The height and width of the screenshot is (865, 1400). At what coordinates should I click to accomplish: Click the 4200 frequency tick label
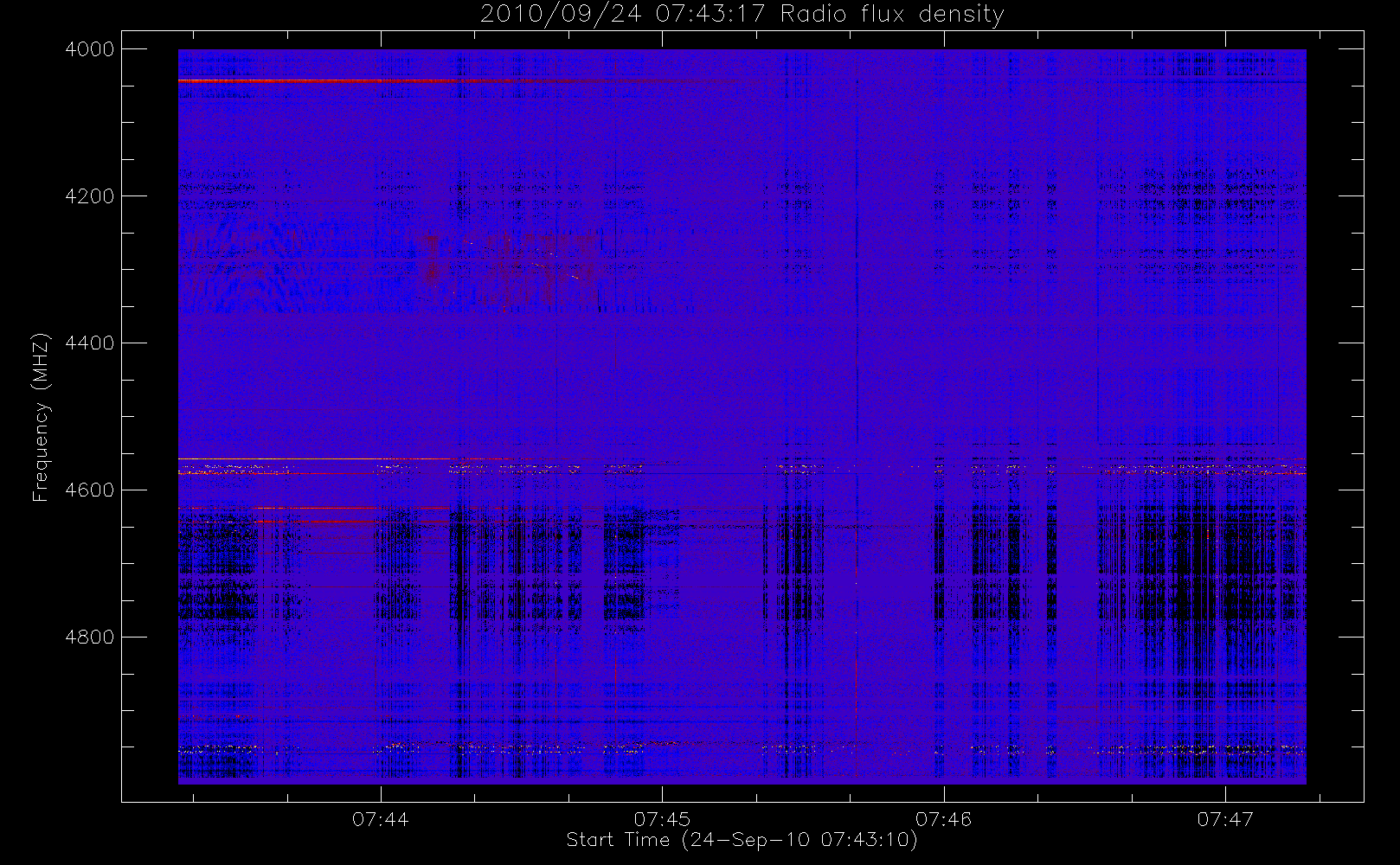coord(90,196)
